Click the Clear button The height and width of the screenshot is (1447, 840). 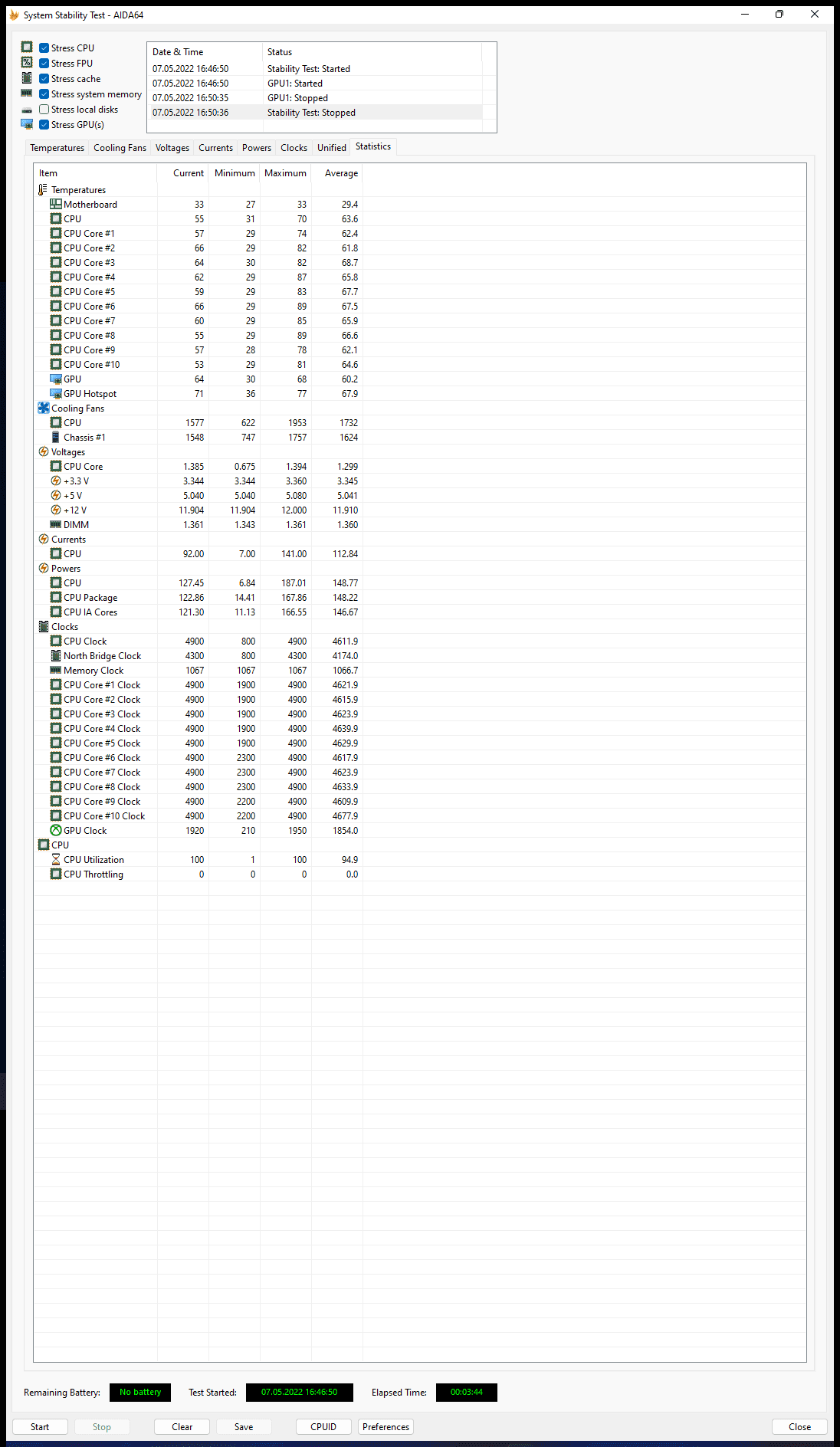182,1426
